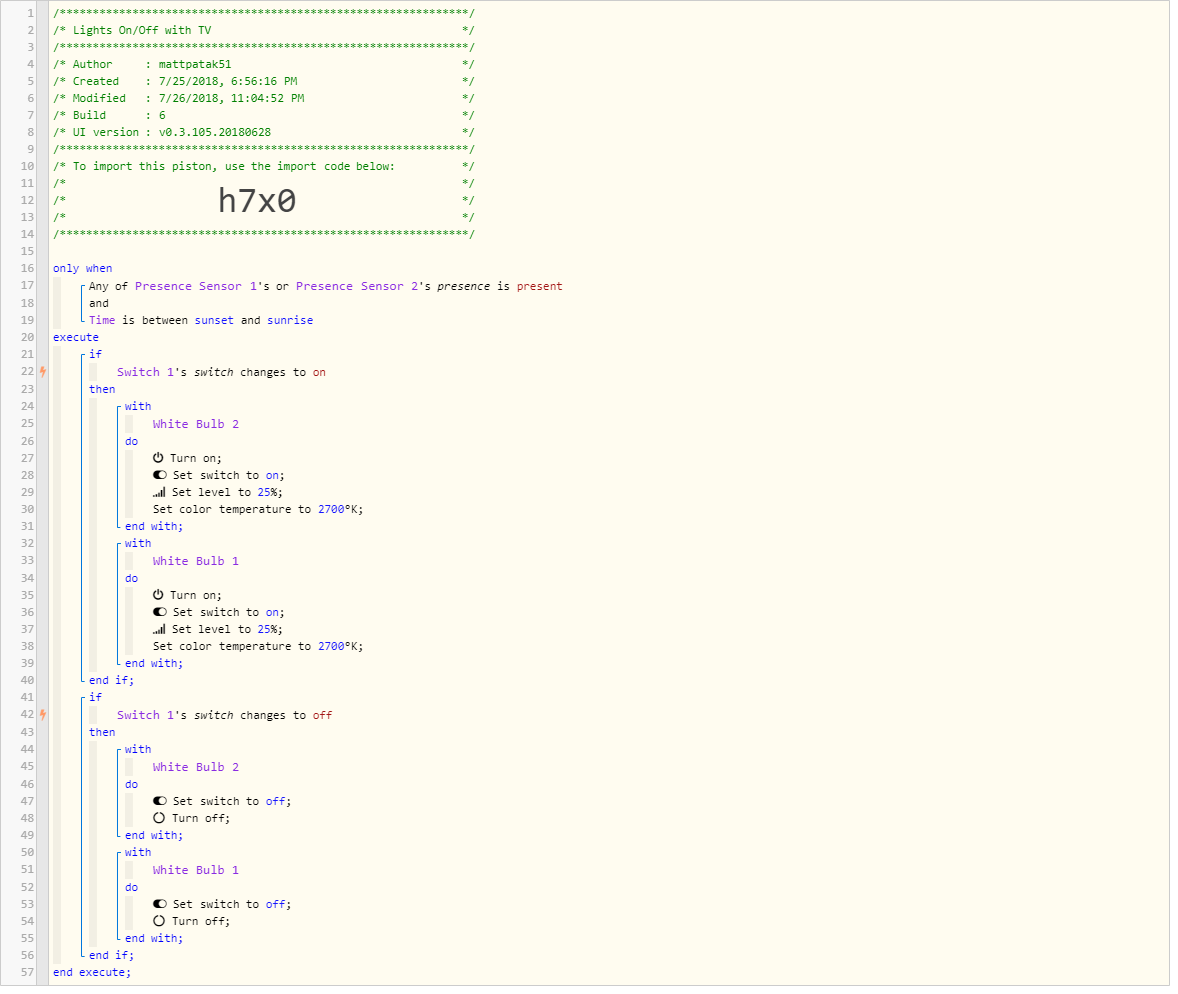Click line number 15 in the gutter

tap(27, 251)
